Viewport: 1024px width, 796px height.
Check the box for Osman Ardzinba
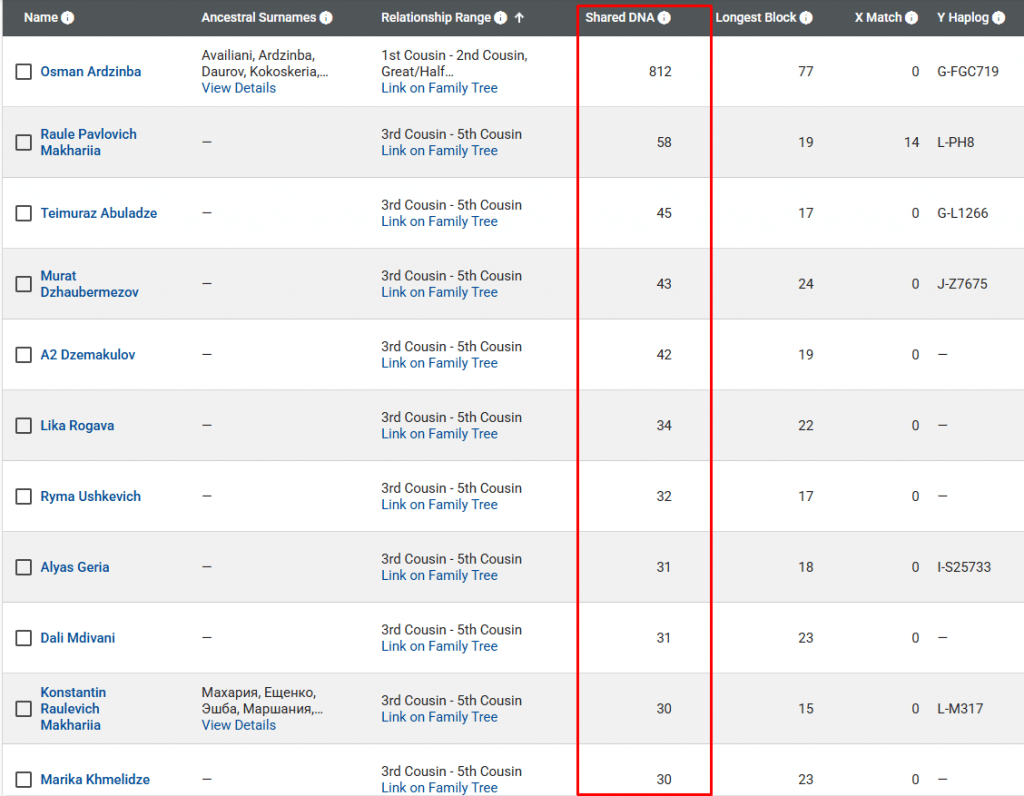(24, 72)
